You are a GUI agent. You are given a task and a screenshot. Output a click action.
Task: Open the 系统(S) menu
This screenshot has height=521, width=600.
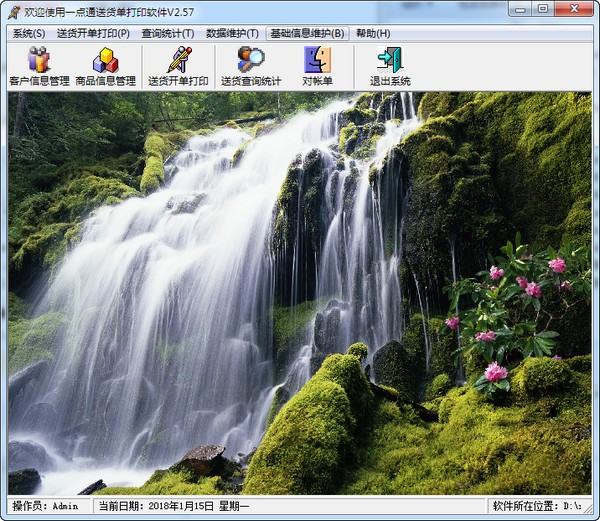tap(28, 33)
